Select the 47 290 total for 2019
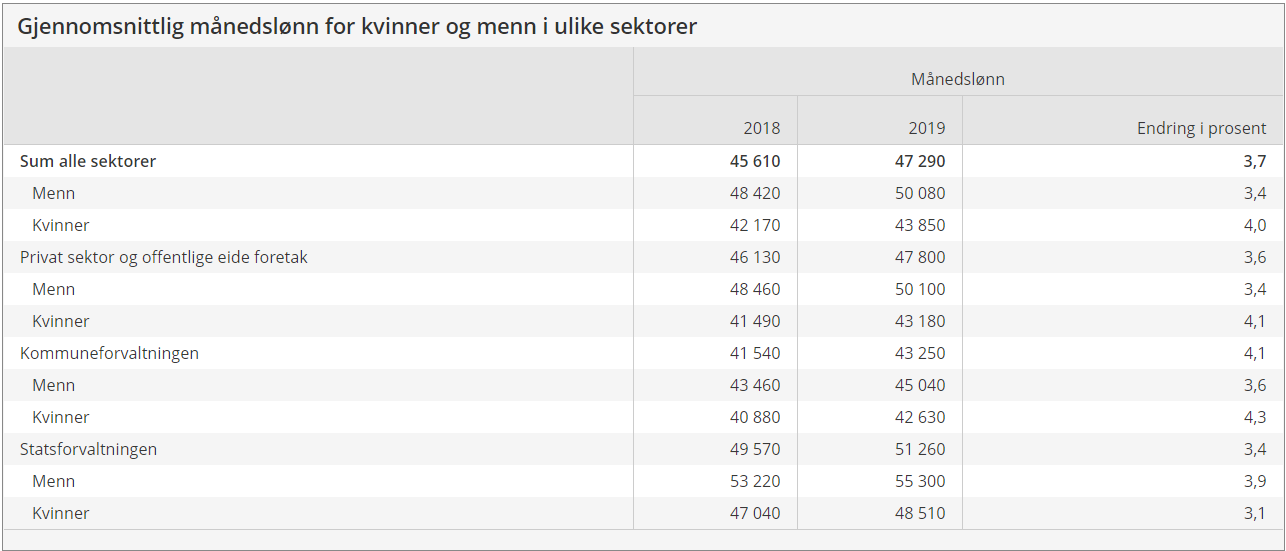1286x551 pixels. click(x=919, y=161)
